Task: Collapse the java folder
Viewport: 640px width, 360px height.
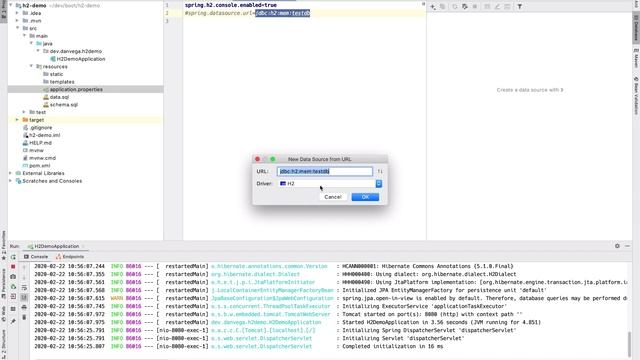Action: (31, 43)
